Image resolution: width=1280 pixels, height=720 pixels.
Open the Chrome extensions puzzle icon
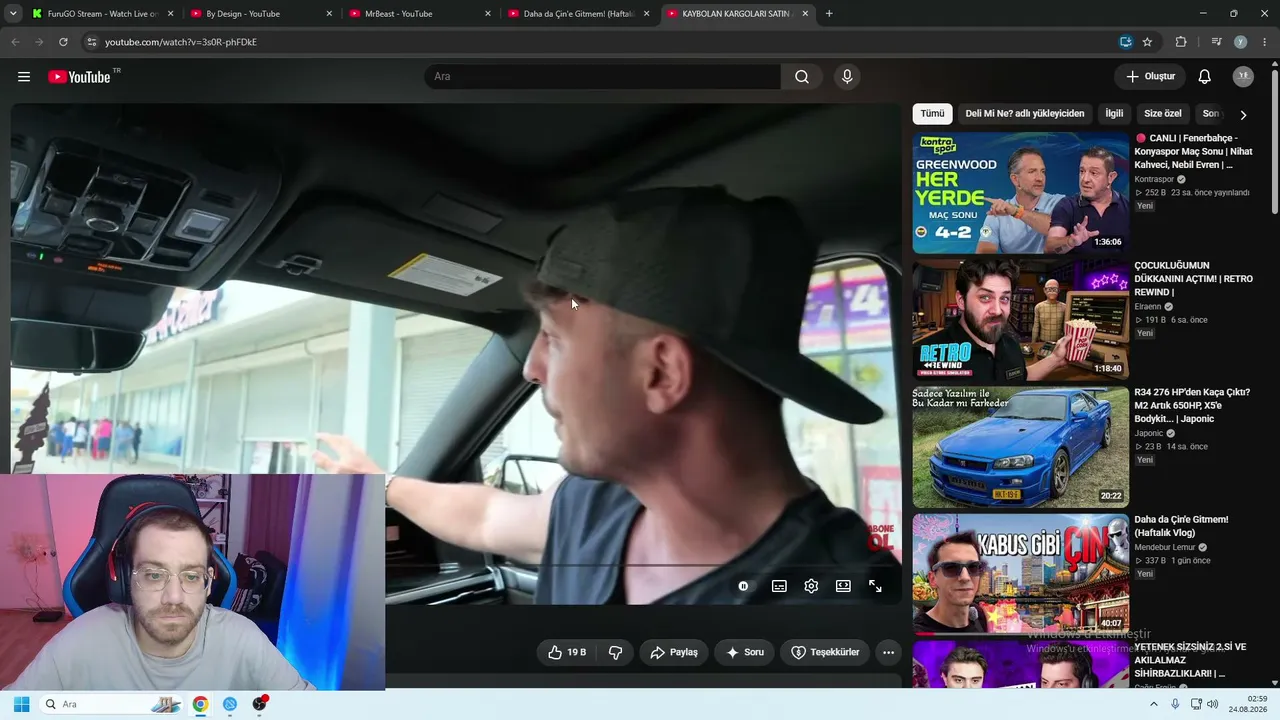pyautogui.click(x=1181, y=42)
